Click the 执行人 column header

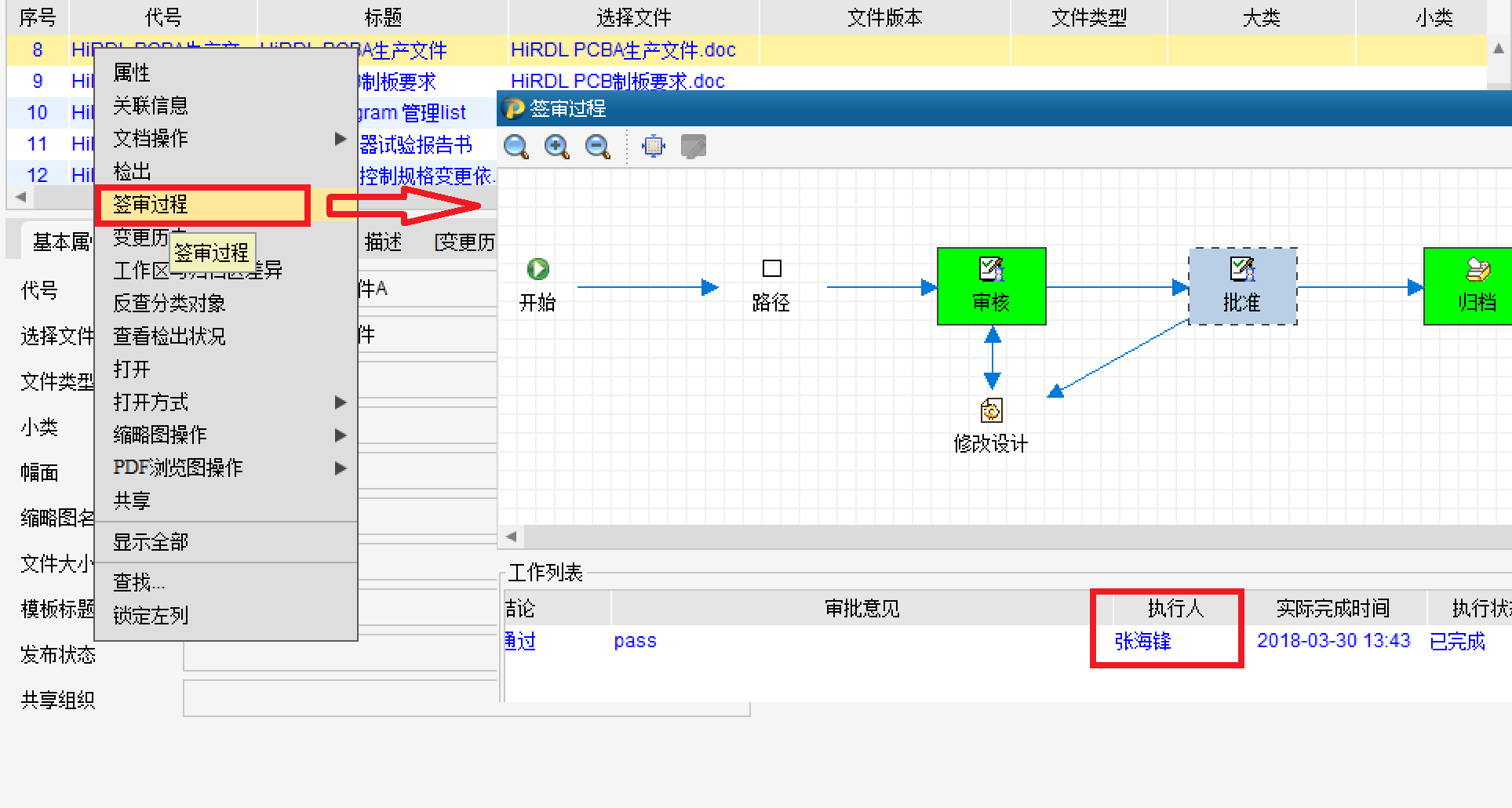pos(1175,609)
